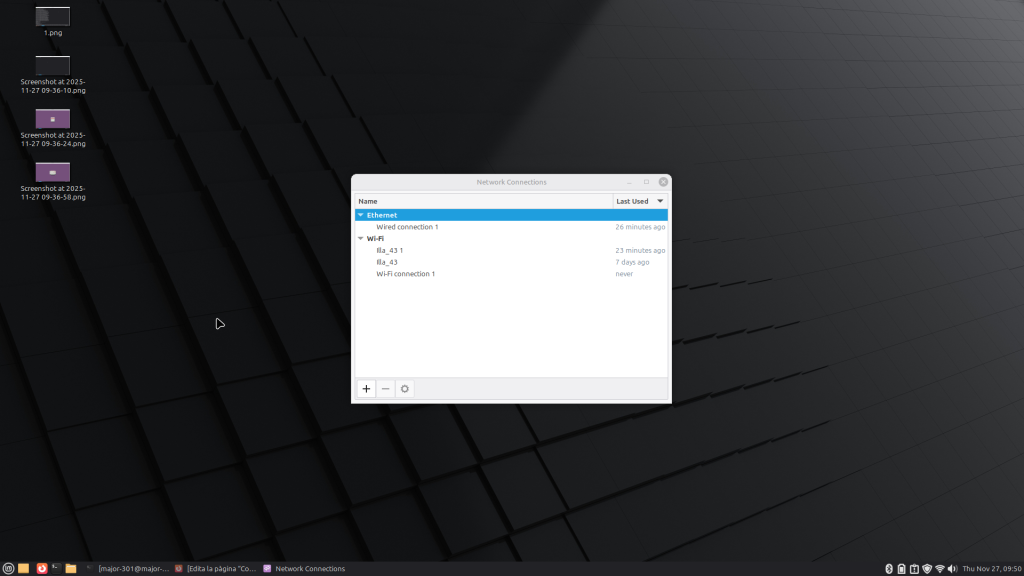Select Wi-Fi connection 1 entry
This screenshot has width=1024, height=576.
pyautogui.click(x=405, y=274)
